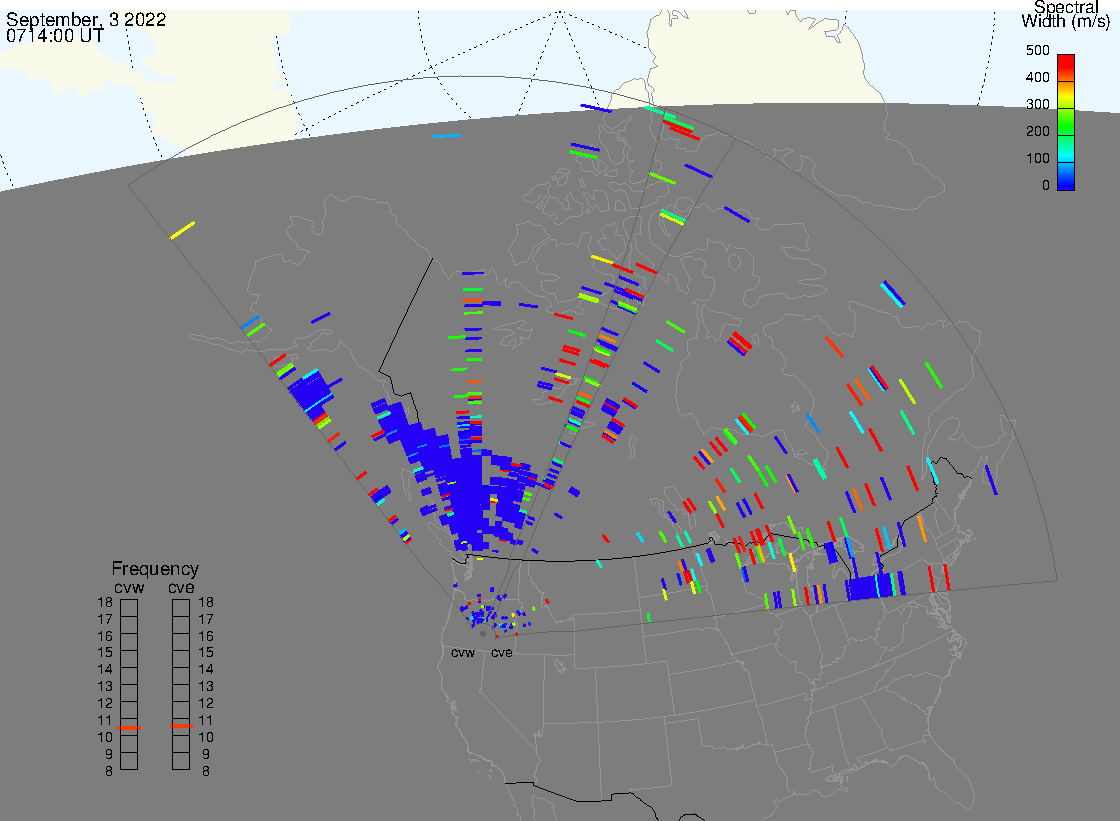Click the 'cve' radar station label on the map
This screenshot has width=1120, height=821.
(501, 653)
